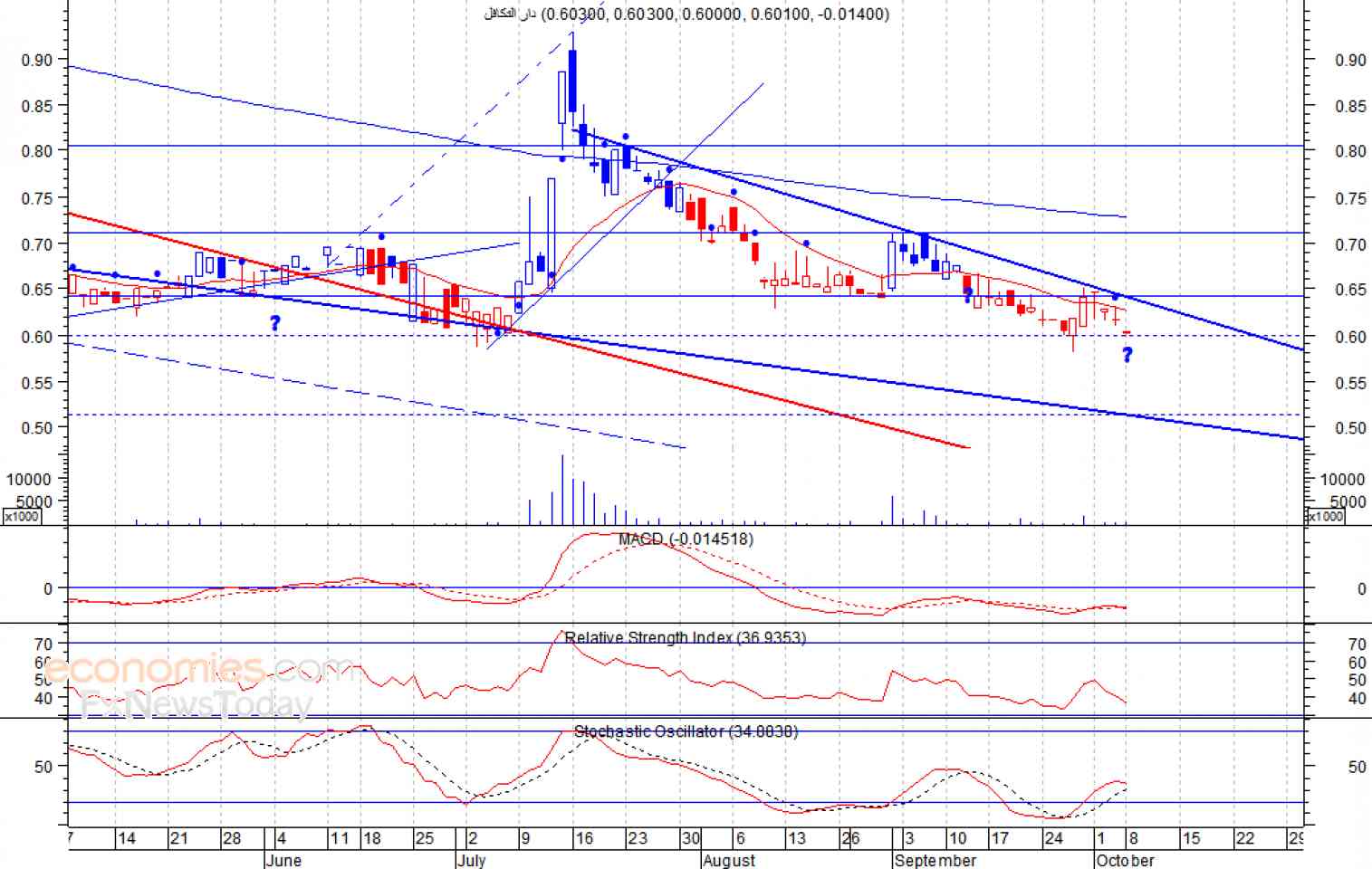Viewport: 1372px width, 869px height.
Task: Select the August month label
Action: coord(729,860)
